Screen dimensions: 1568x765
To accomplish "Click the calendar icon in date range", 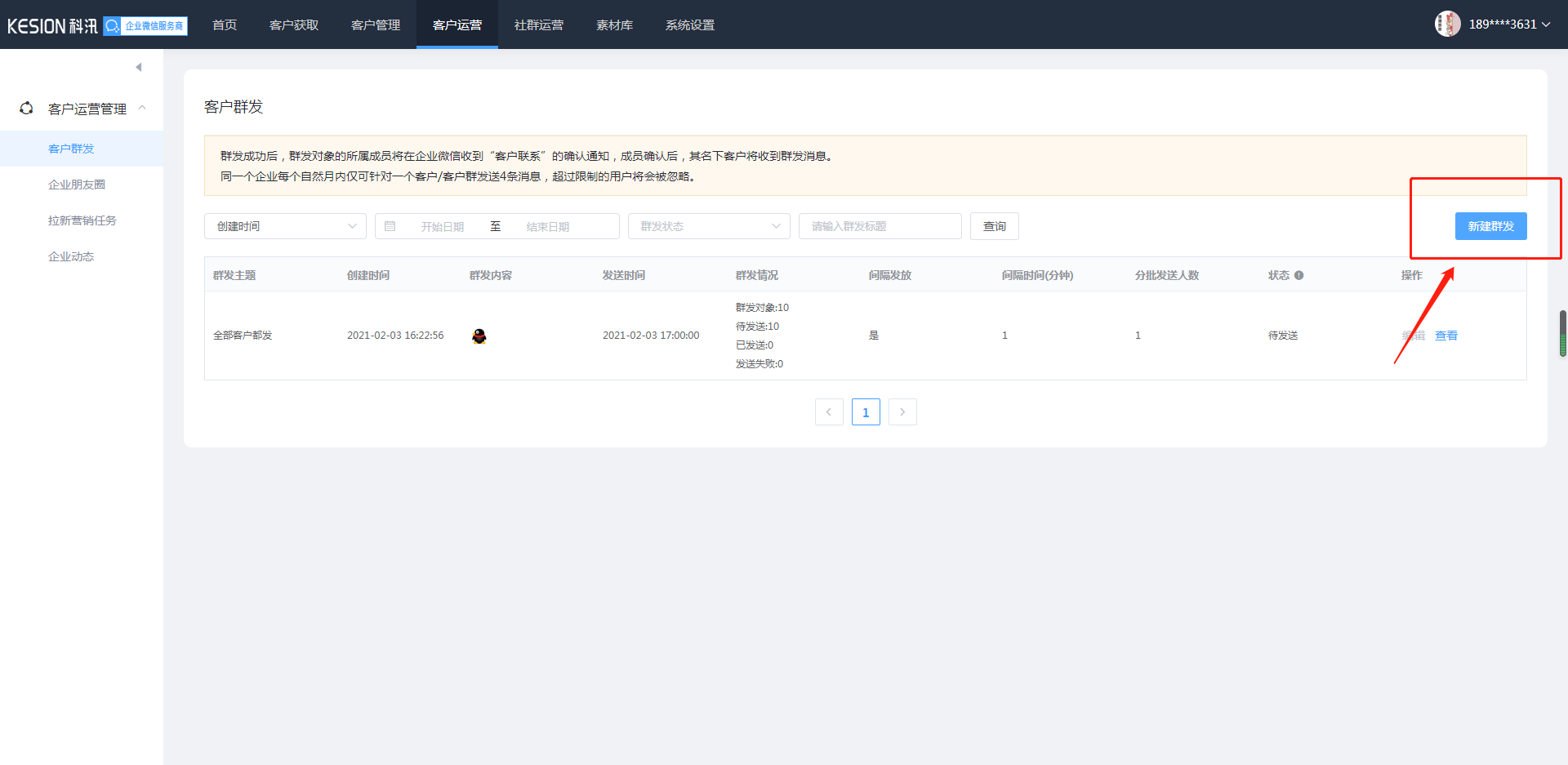I will tap(390, 226).
